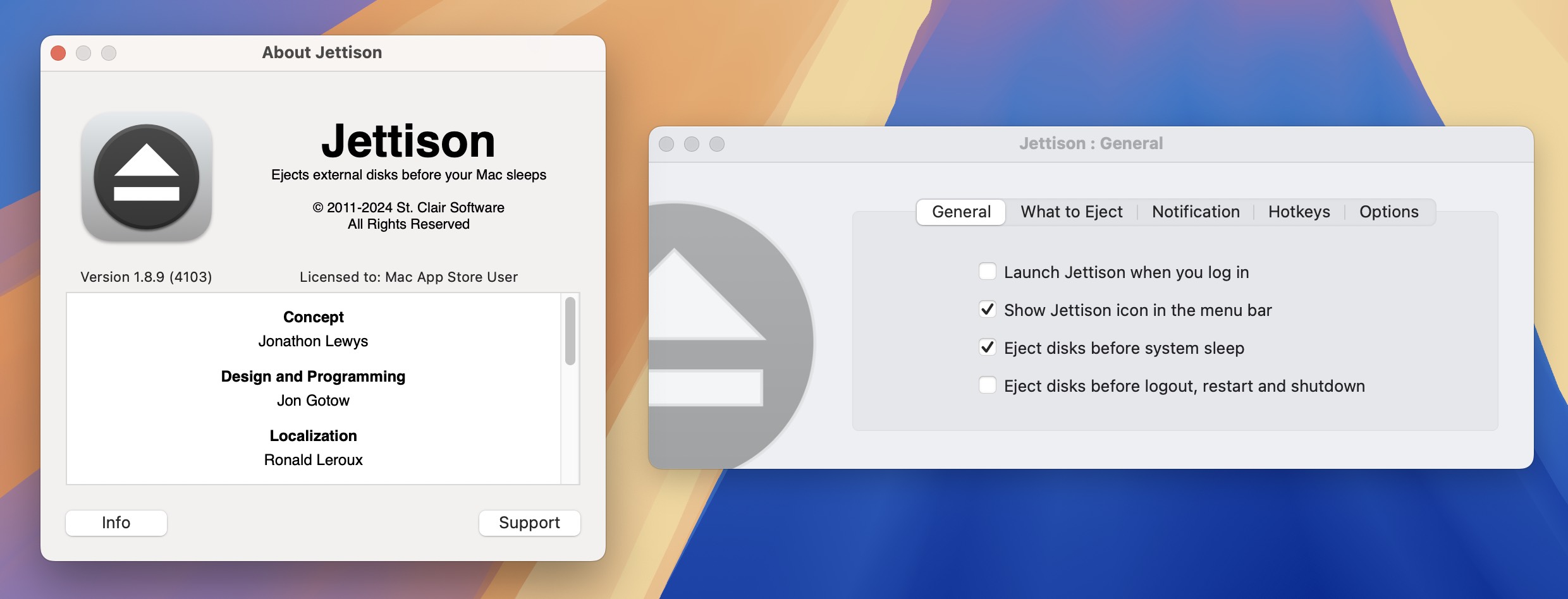Viewport: 1568px width, 599px height.
Task: Click the Jettison : General title bar text
Action: tap(1091, 143)
